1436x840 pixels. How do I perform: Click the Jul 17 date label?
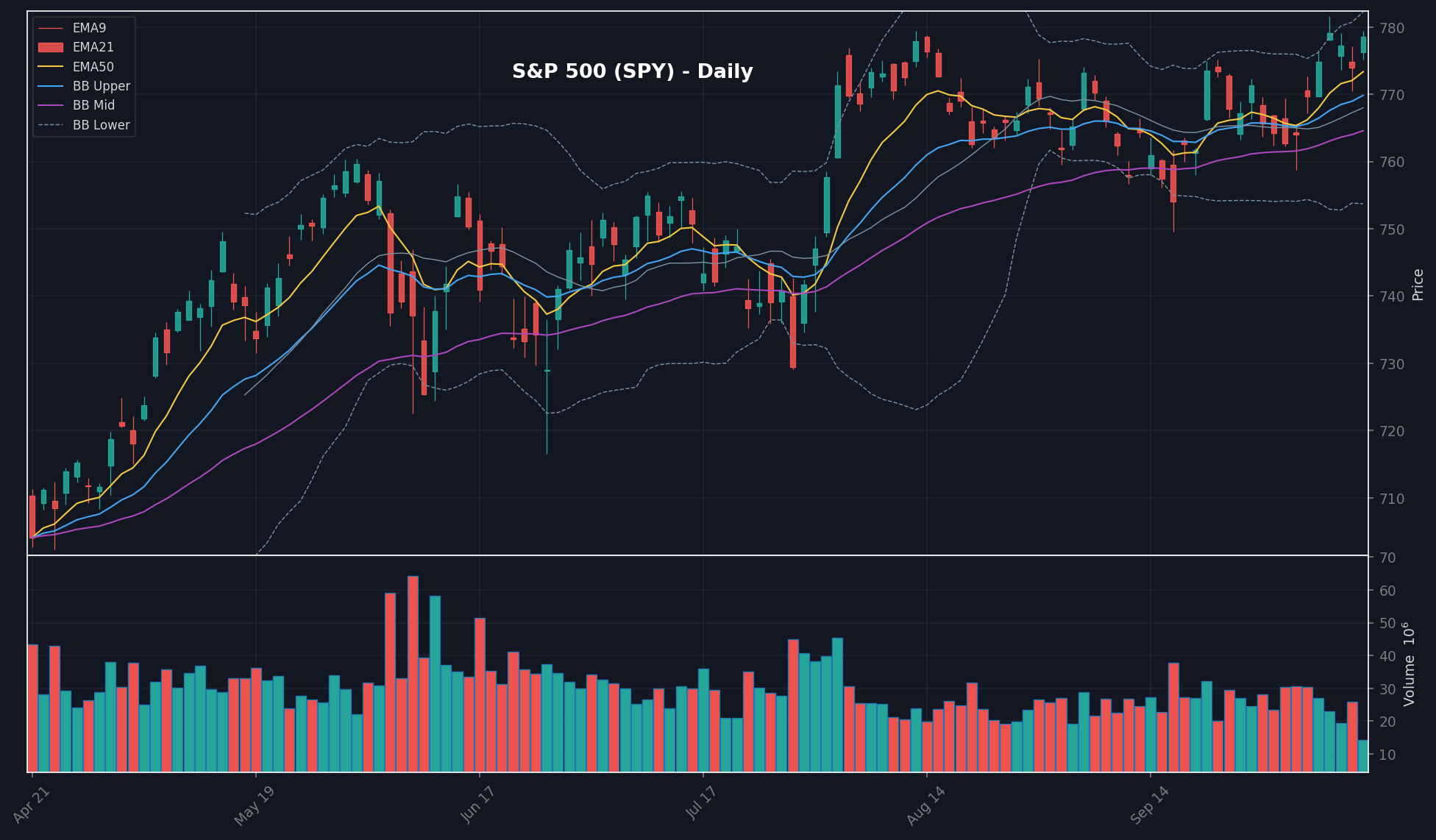701,803
